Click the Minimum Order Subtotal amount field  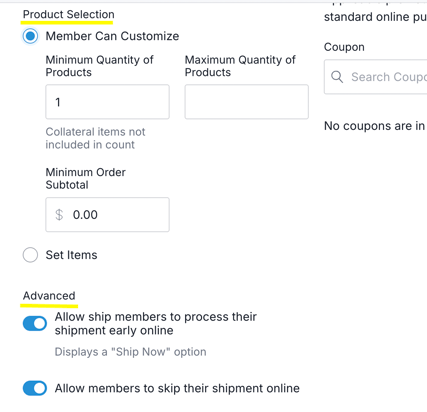tap(107, 215)
